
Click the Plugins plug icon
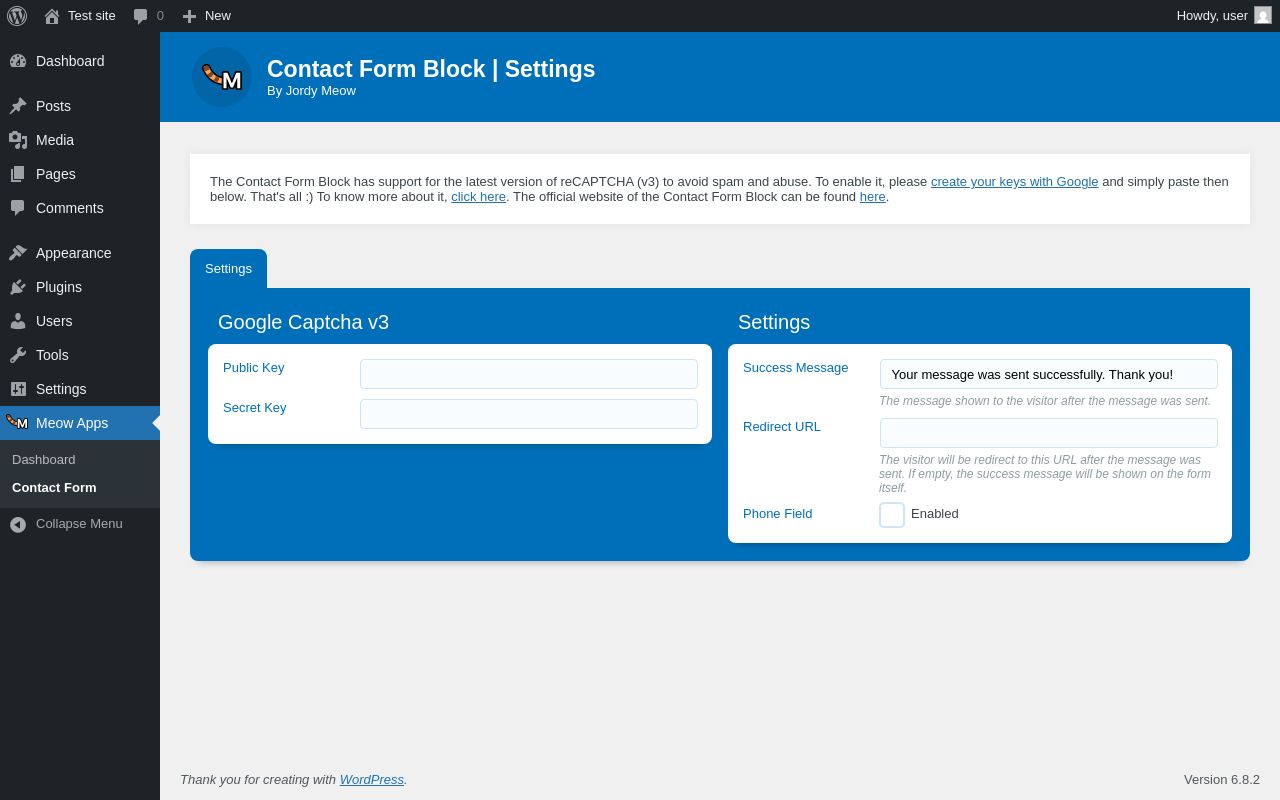click(x=18, y=287)
